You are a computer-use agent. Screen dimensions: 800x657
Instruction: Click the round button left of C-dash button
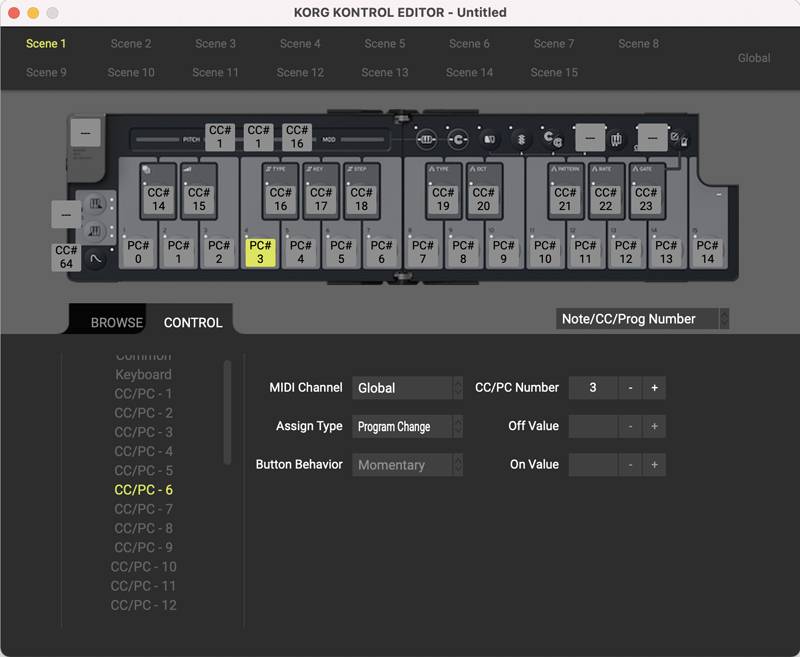click(x=427, y=140)
